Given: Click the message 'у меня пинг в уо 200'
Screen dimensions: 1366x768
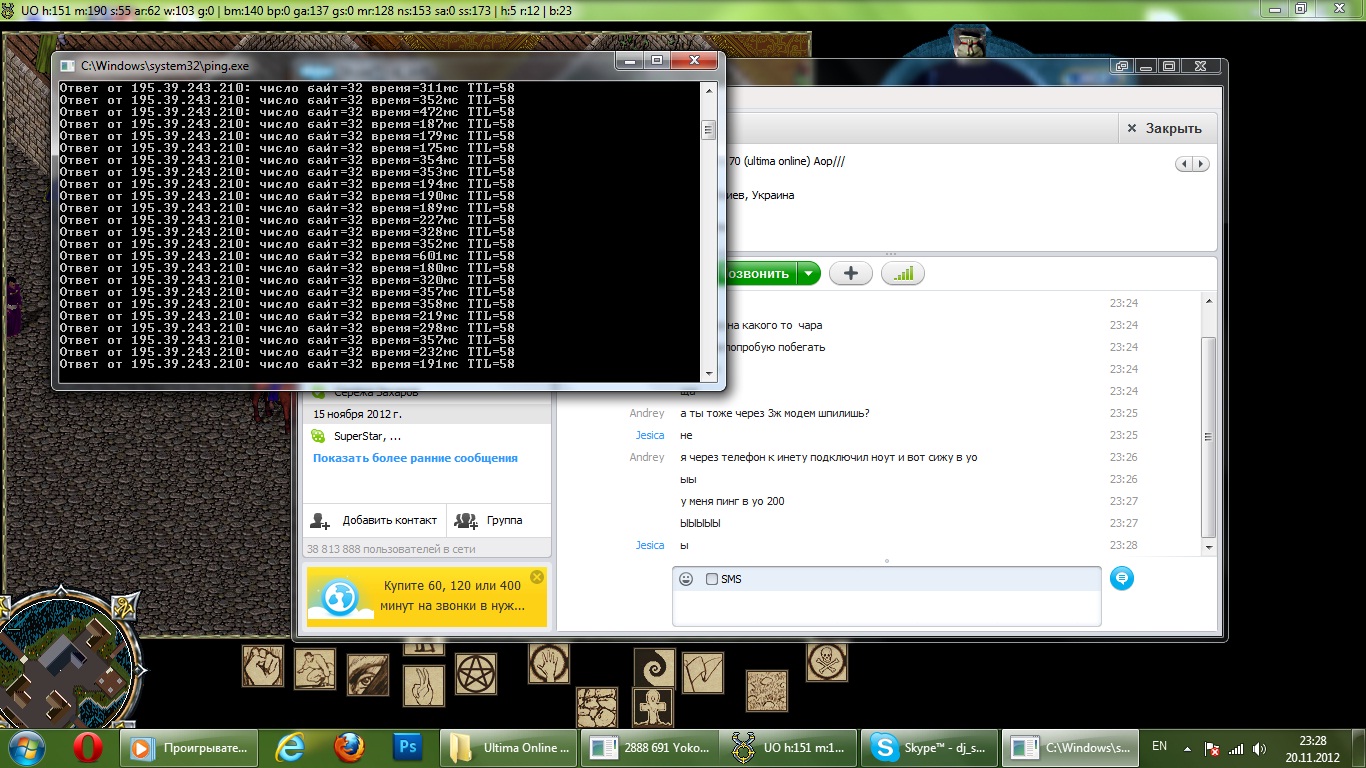Looking at the screenshot, I should 732,501.
